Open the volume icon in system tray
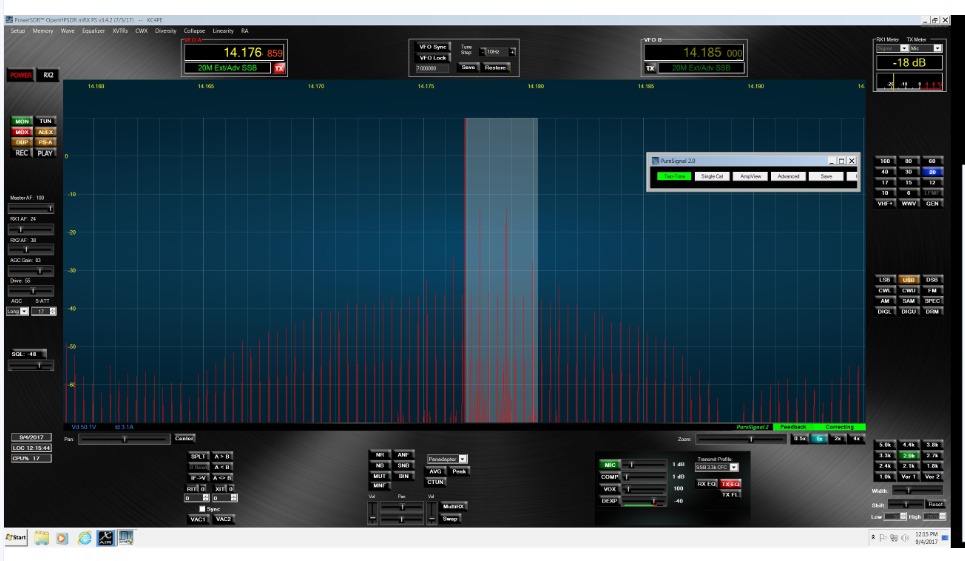 point(904,538)
